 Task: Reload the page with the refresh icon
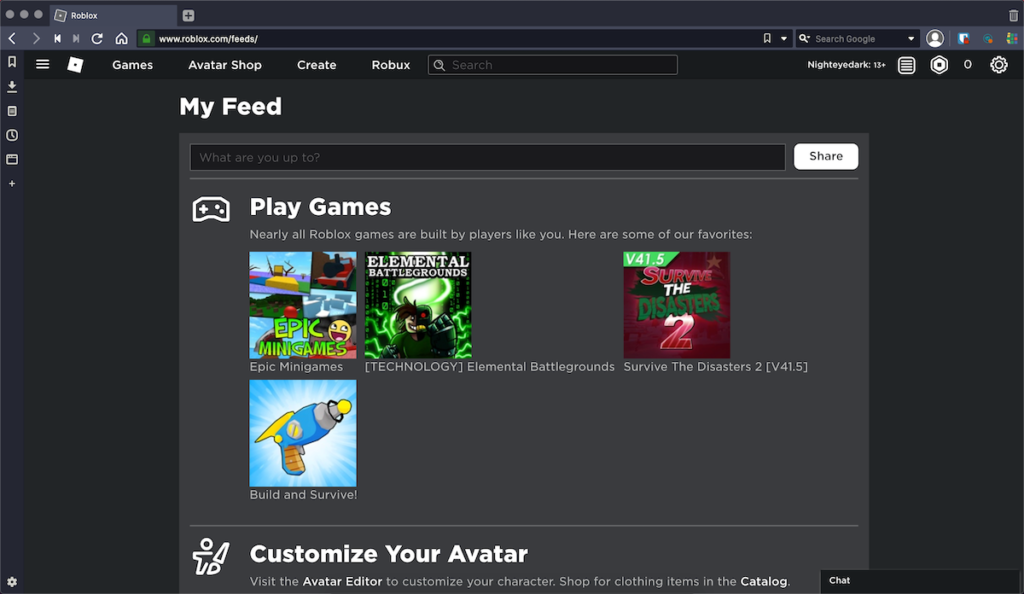pyautogui.click(x=97, y=38)
